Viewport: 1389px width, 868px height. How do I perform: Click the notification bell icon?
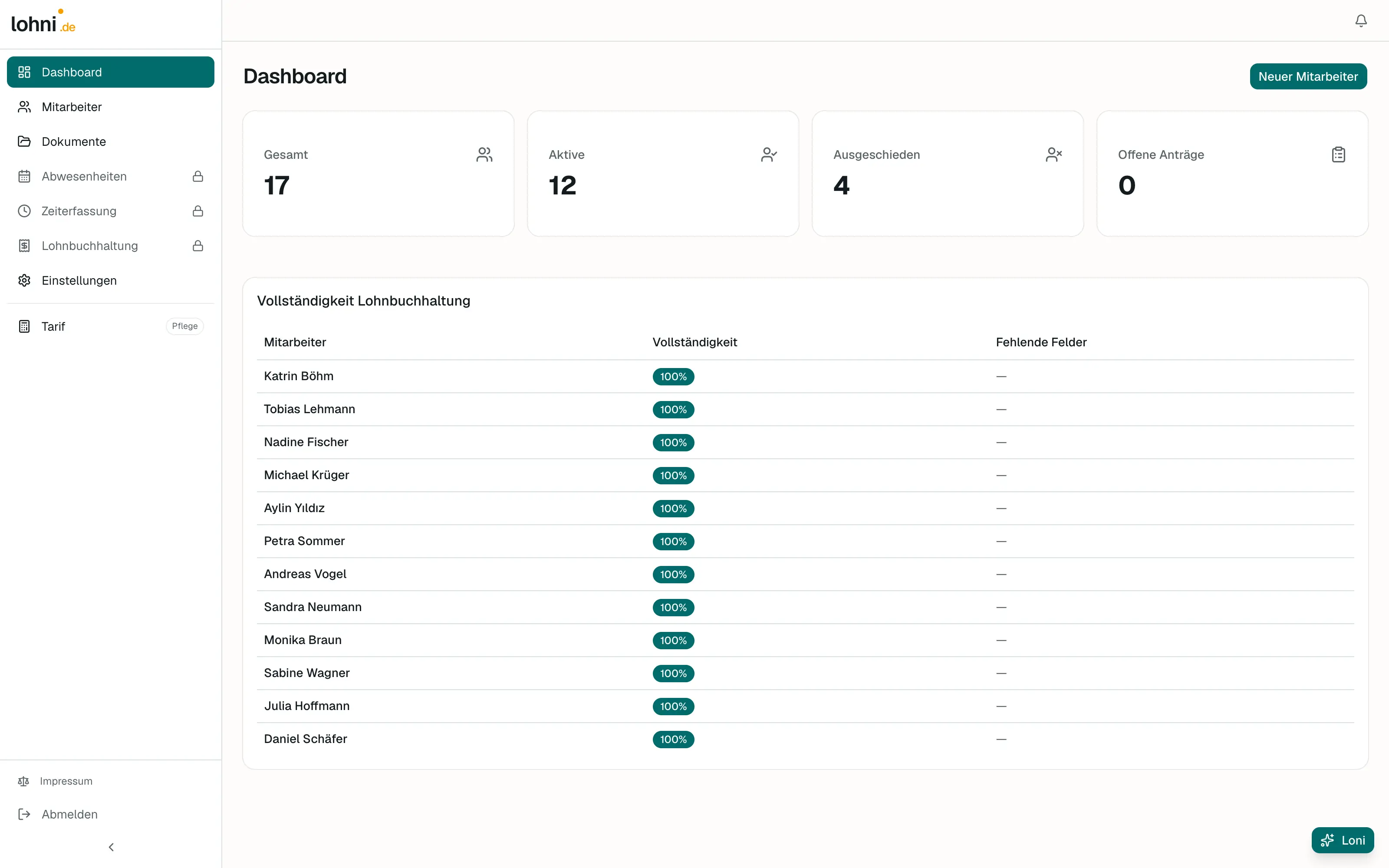1361,21
